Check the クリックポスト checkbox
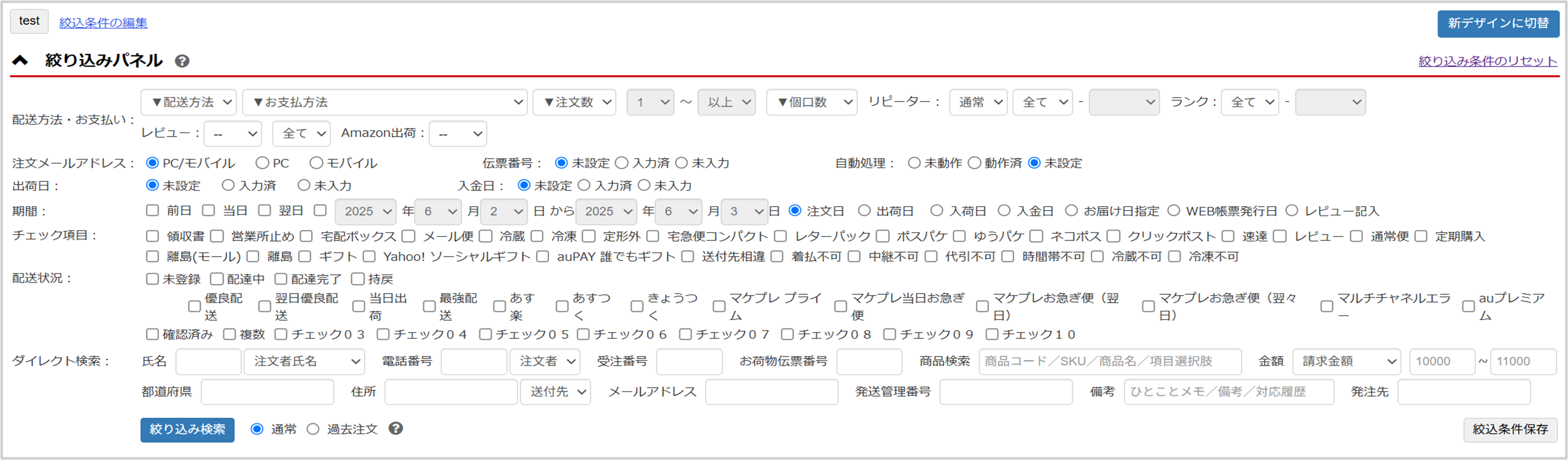 coord(1113,237)
